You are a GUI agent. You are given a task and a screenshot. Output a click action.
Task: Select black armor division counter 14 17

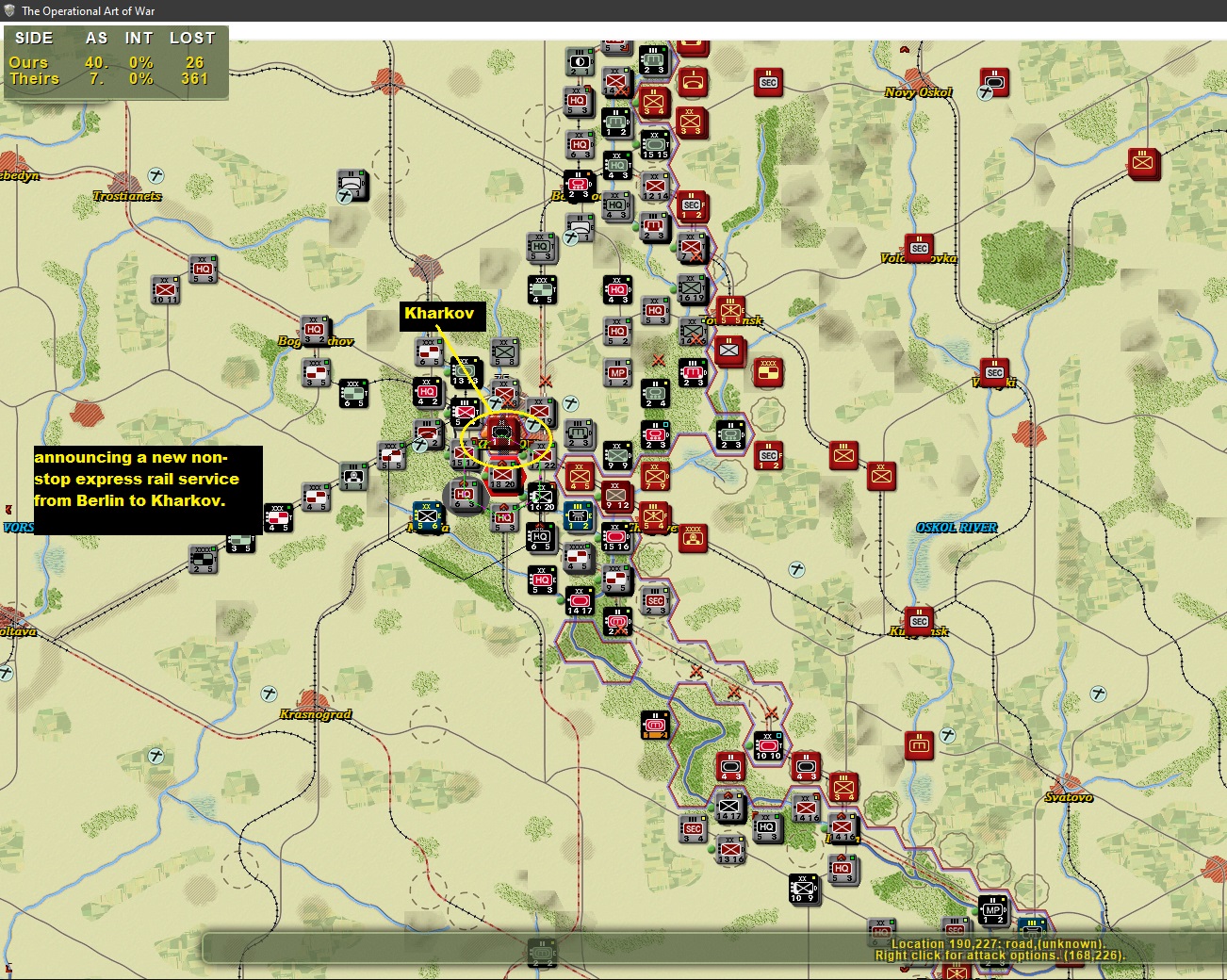(x=580, y=600)
